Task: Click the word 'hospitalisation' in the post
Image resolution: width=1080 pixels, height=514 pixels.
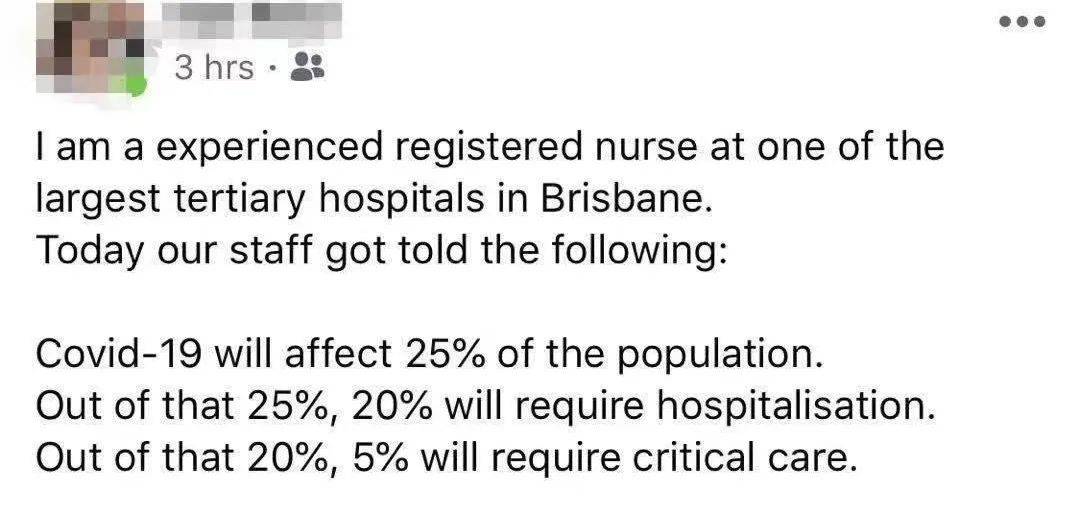Action: (x=791, y=408)
